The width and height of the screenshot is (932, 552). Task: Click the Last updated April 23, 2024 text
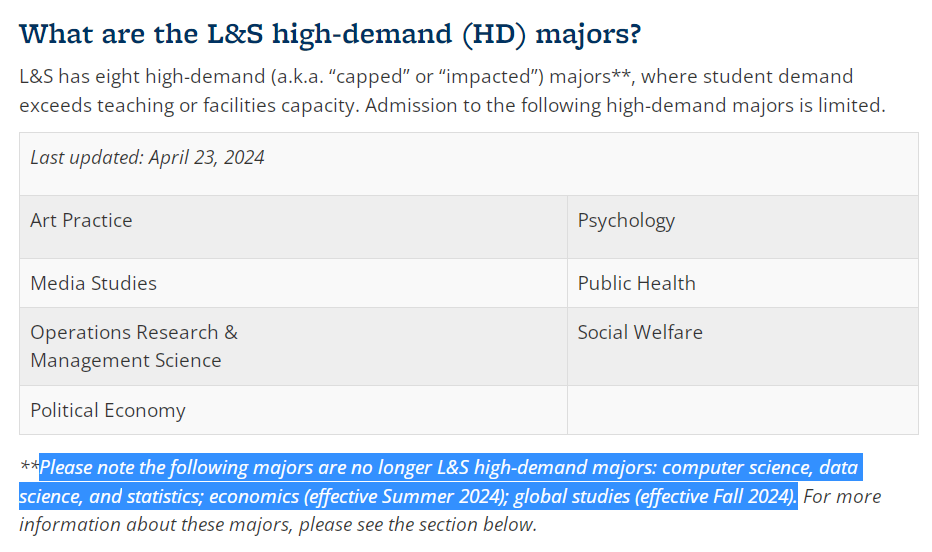click(147, 157)
